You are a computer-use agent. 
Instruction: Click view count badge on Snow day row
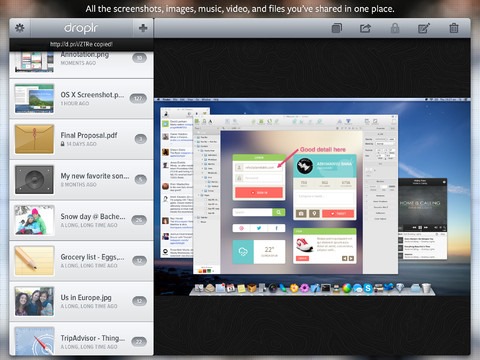139,220
